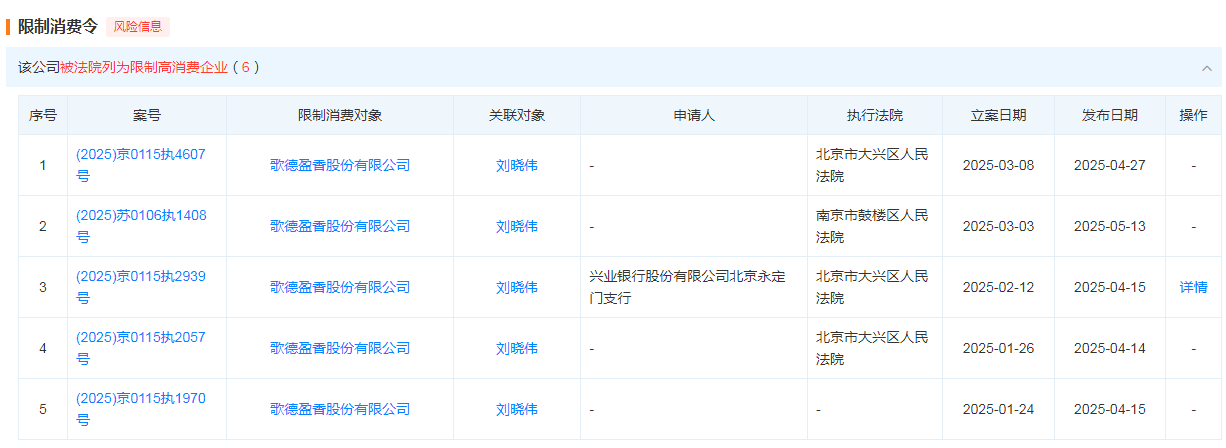Click the 执行法院 column header
This screenshot has height=448, width=1226.
coord(875,115)
